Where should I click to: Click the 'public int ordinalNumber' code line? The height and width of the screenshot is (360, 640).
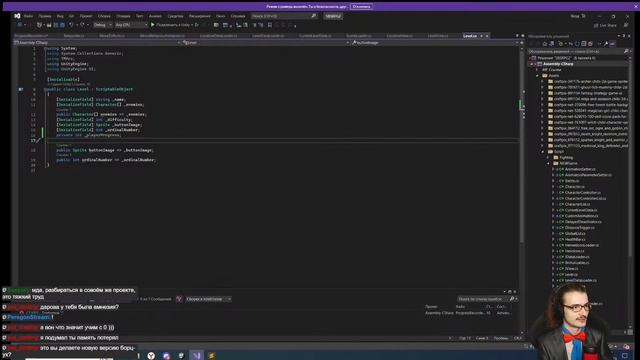point(106,160)
